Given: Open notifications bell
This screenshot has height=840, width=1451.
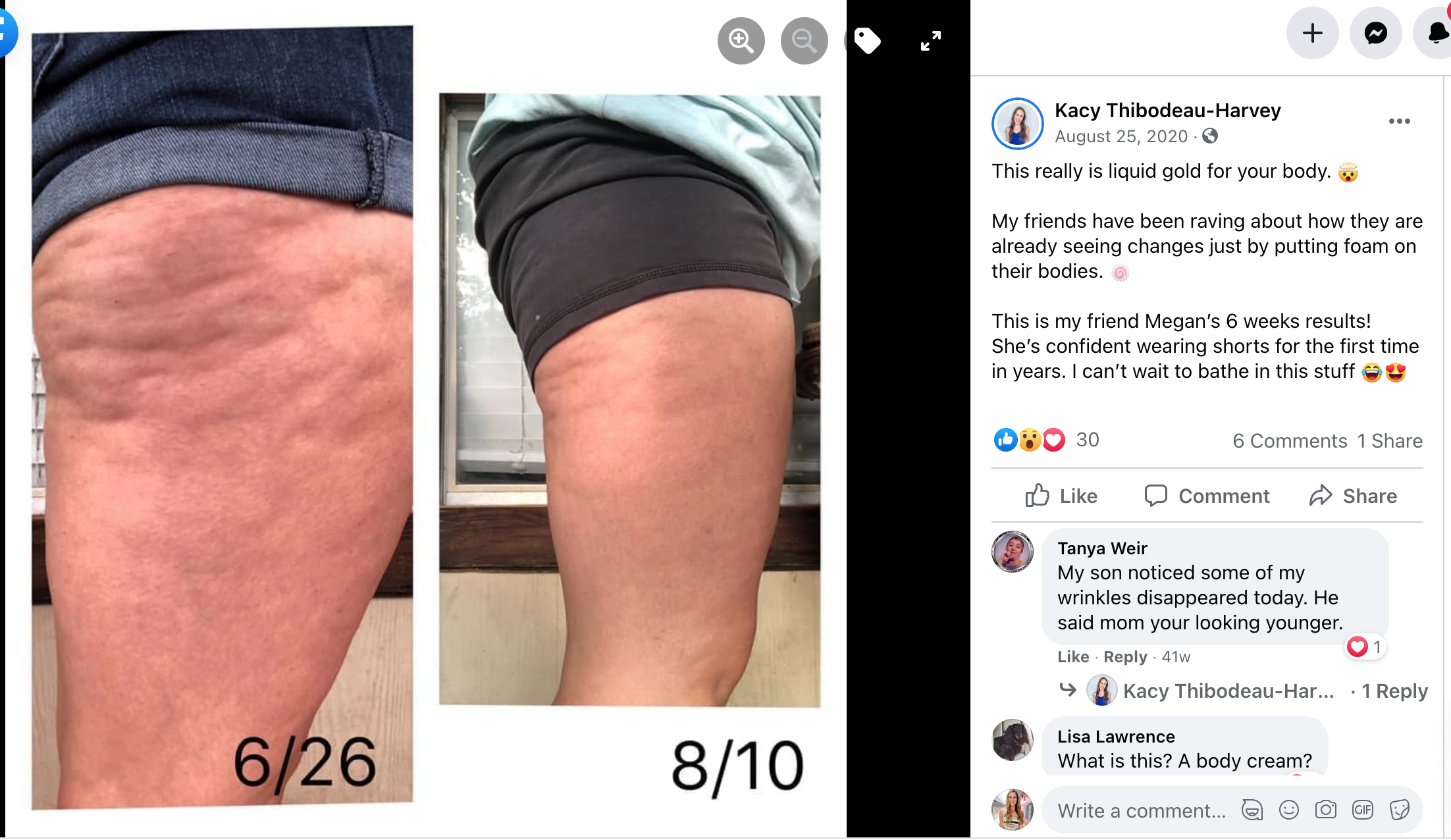Looking at the screenshot, I should point(1435,33).
